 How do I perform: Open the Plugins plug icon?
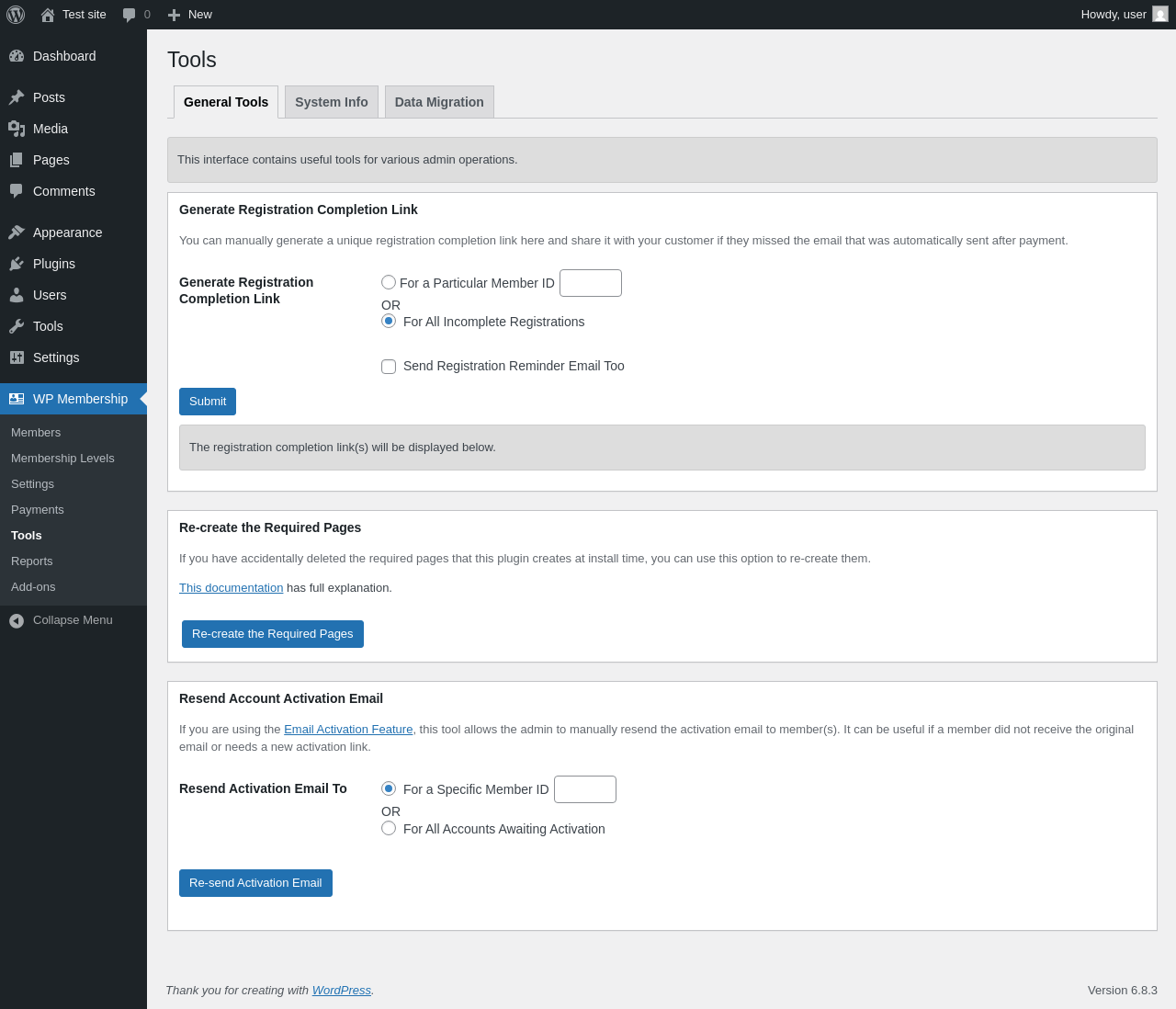tap(17, 264)
